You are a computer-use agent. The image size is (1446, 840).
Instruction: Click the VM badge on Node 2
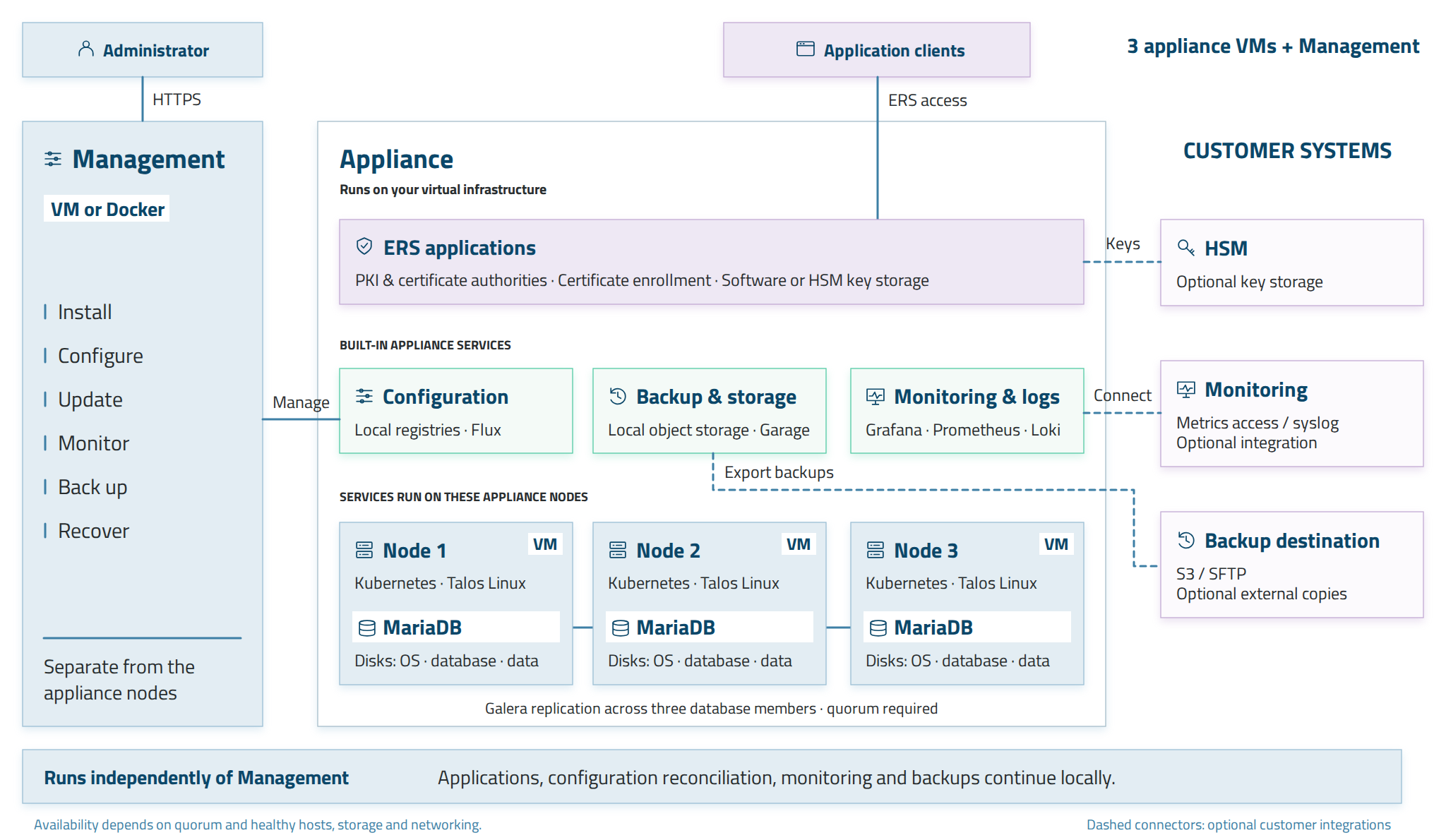coord(799,544)
